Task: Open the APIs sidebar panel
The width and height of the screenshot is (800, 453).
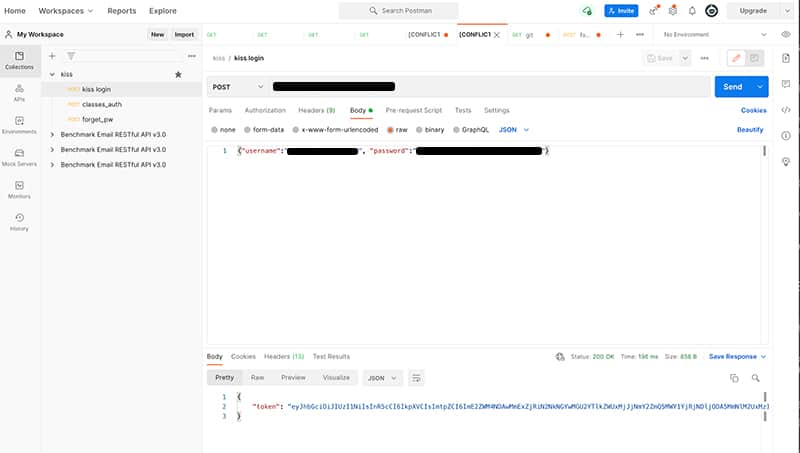Action: pos(19,93)
